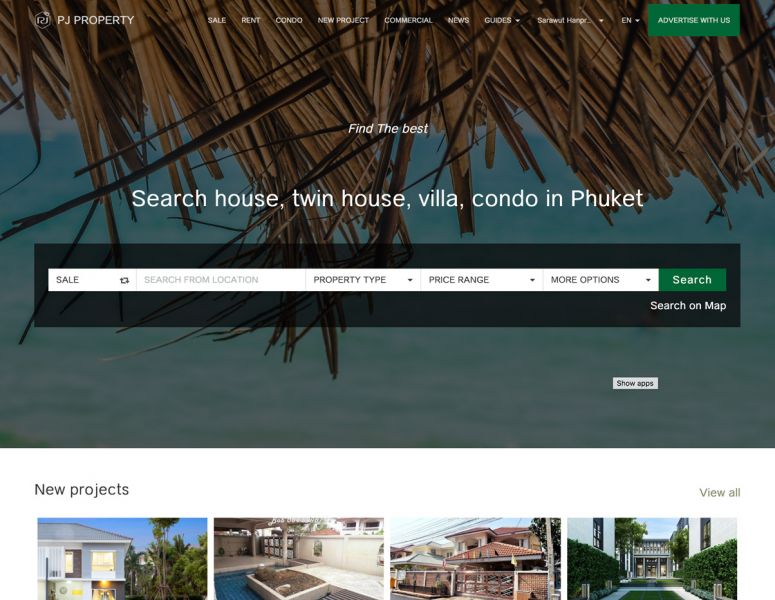Open the Commercial listings menu

(x=408, y=20)
